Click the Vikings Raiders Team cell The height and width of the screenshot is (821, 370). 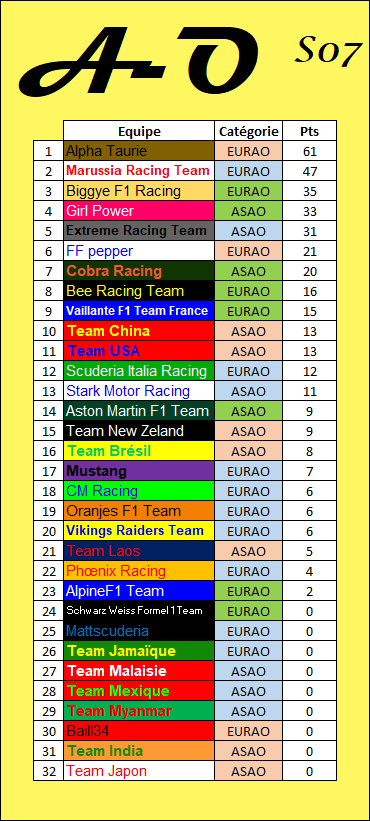139,531
